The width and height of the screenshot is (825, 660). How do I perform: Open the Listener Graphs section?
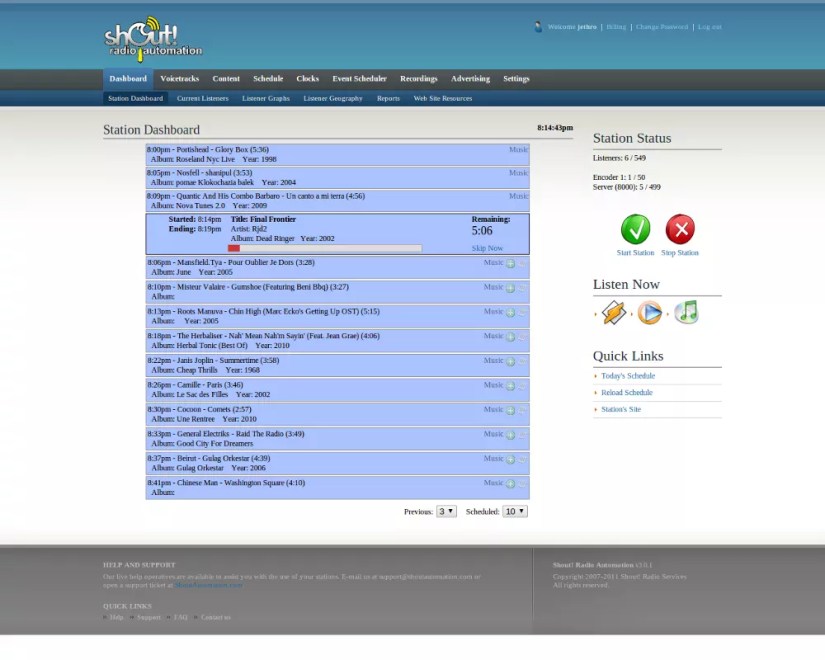264,98
